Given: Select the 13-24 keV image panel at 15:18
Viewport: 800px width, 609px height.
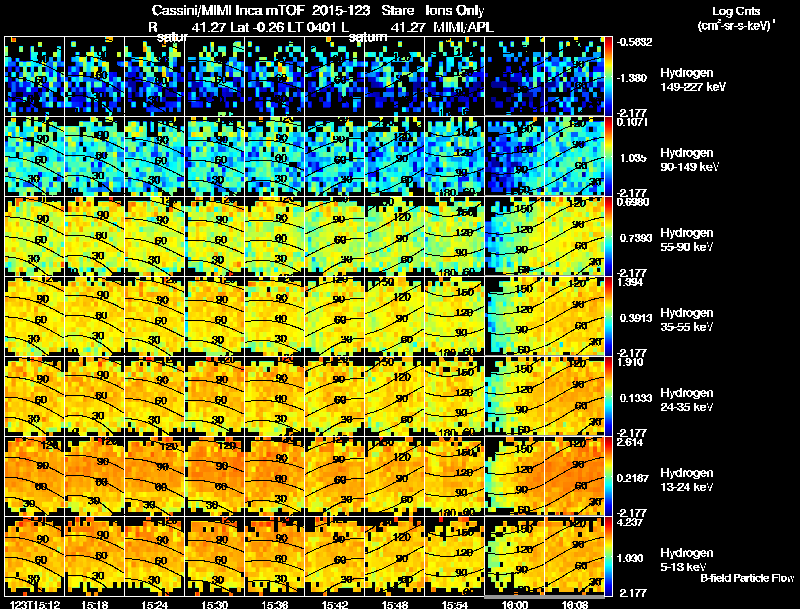Looking at the screenshot, I should point(94,477).
